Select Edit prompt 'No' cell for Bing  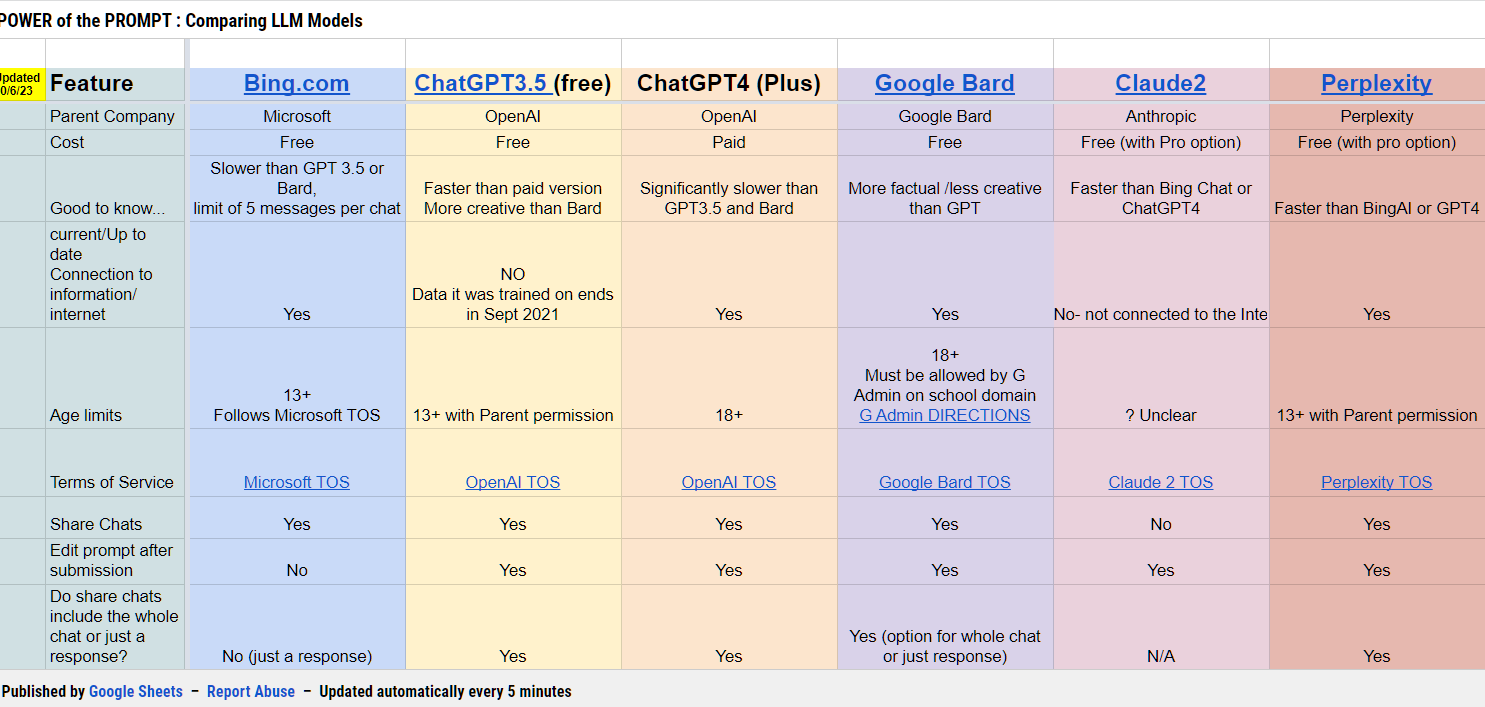[297, 561]
